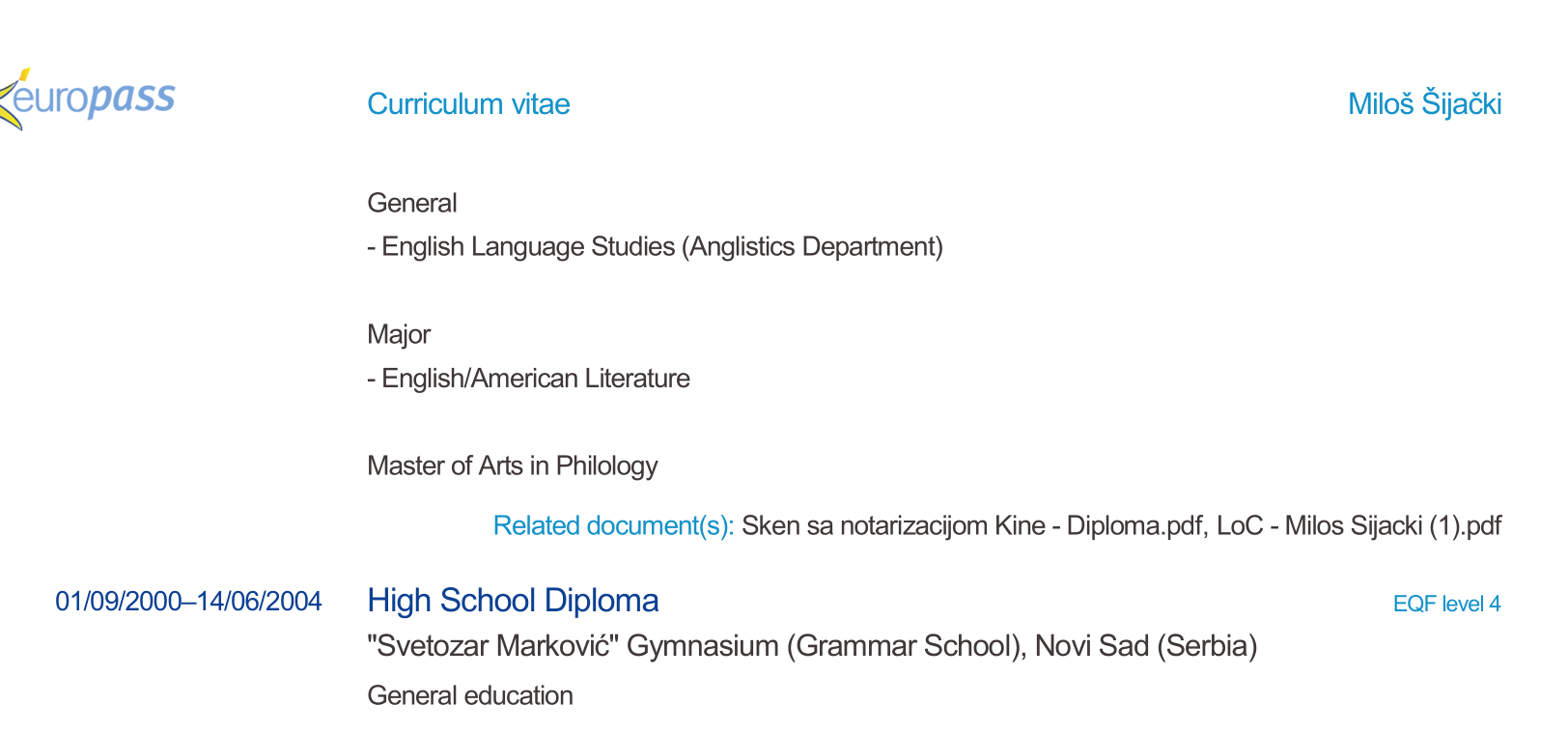Click the High School Diploma heading

tap(513, 601)
